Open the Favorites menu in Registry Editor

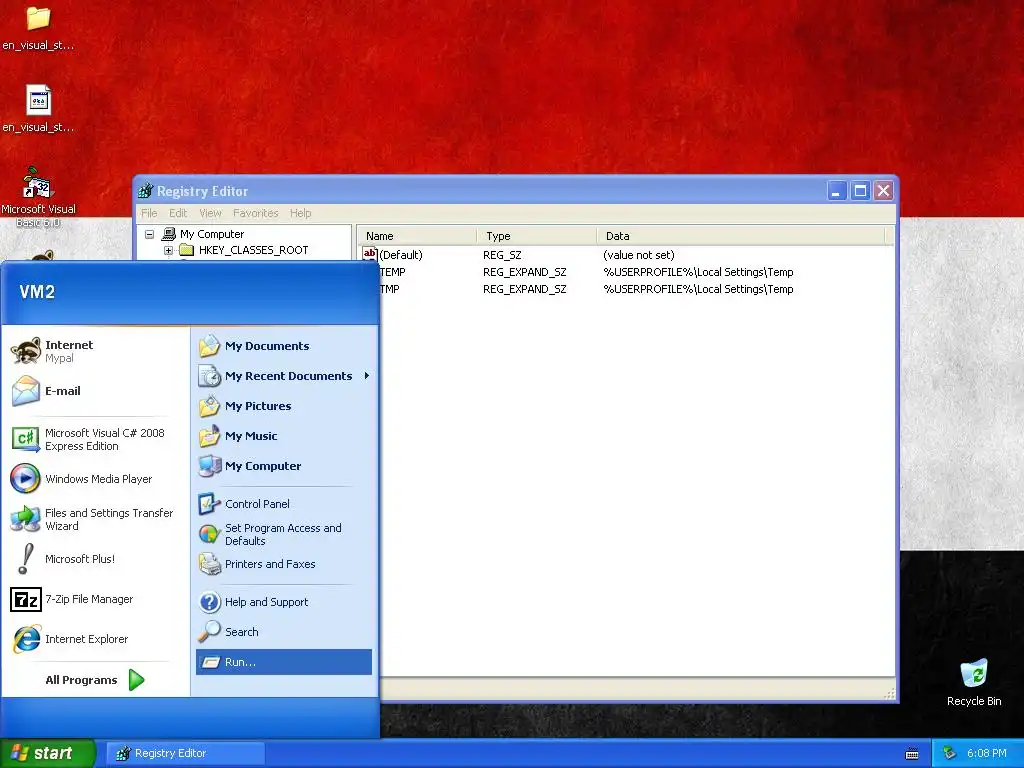(255, 213)
